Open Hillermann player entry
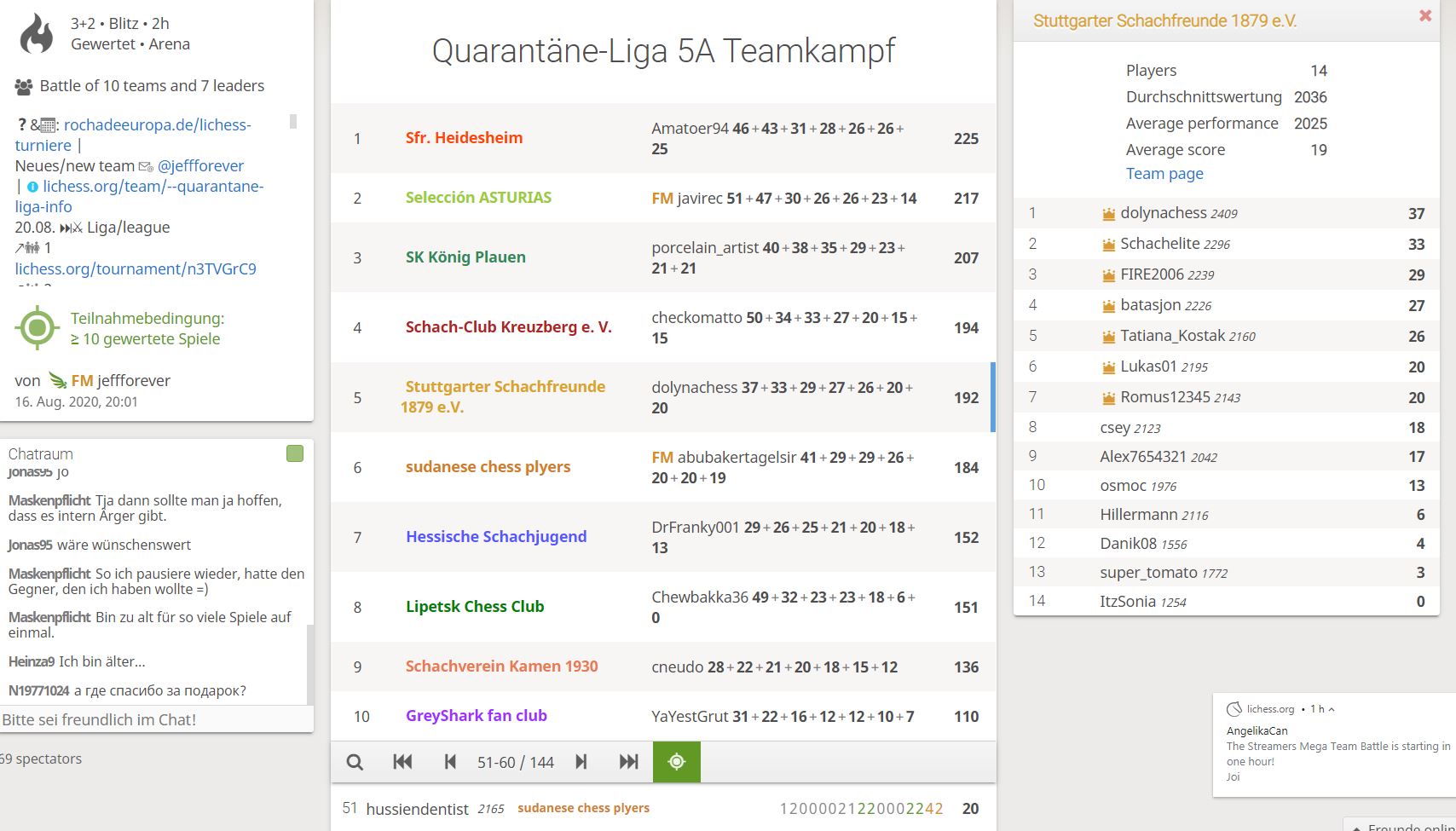1456x831 pixels. tap(1226, 515)
